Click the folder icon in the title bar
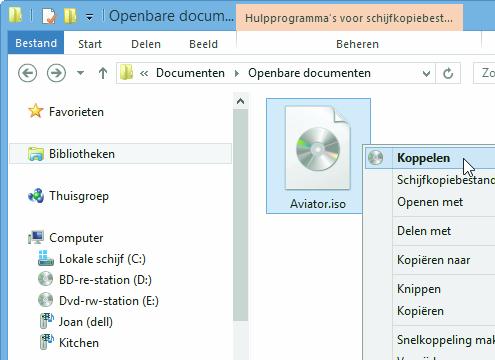Image resolution: width=495 pixels, height=360 pixels. pyautogui.click(x=15, y=15)
